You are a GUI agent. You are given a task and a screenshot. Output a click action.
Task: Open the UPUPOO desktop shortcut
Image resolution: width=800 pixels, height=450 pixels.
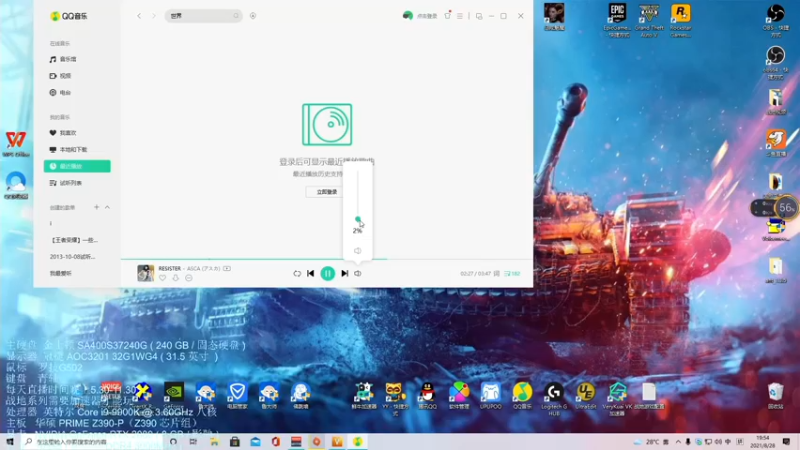click(490, 395)
